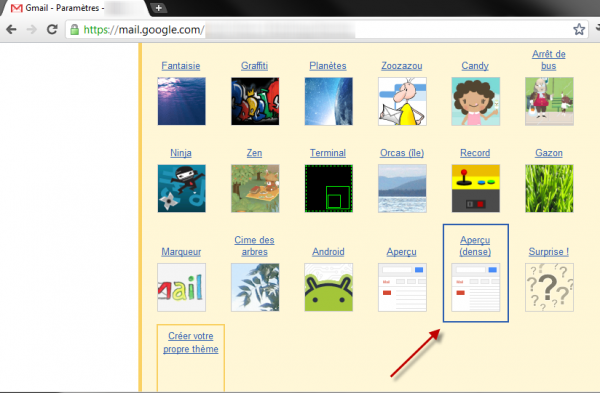Select the Zen theme thumbnail
The height and width of the screenshot is (393, 600).
point(255,188)
